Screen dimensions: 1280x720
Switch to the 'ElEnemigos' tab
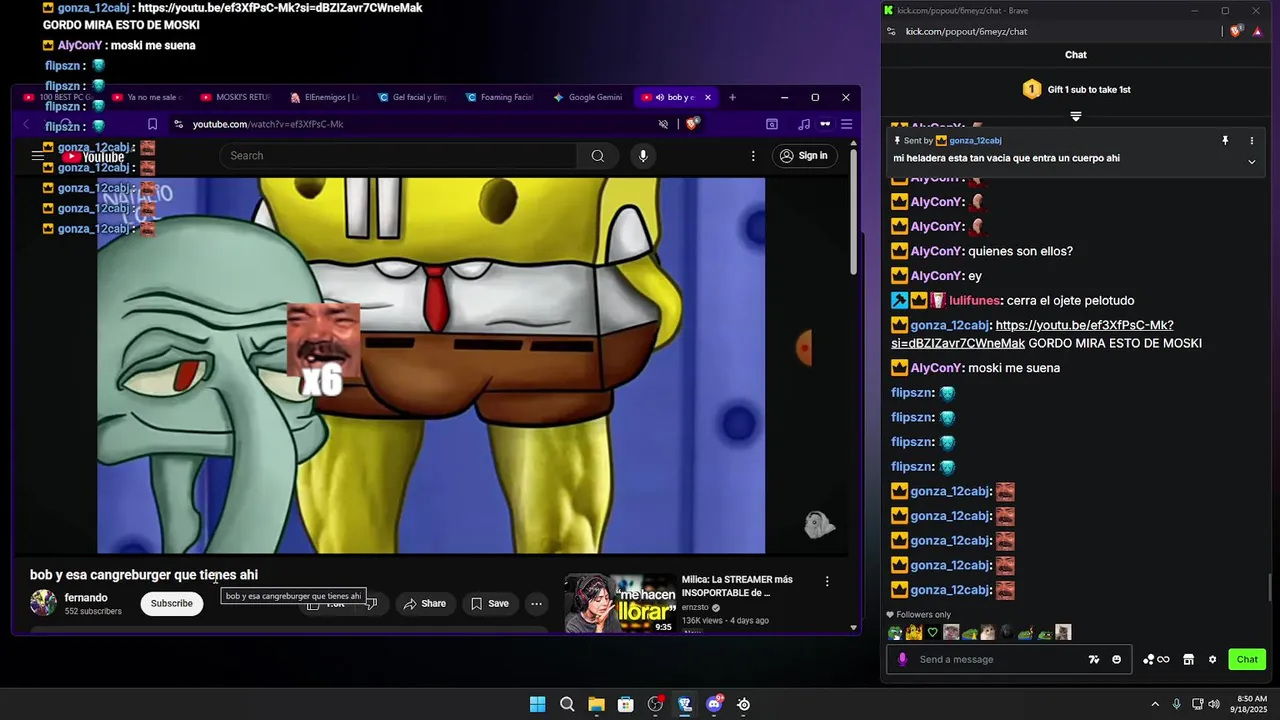click(x=324, y=98)
